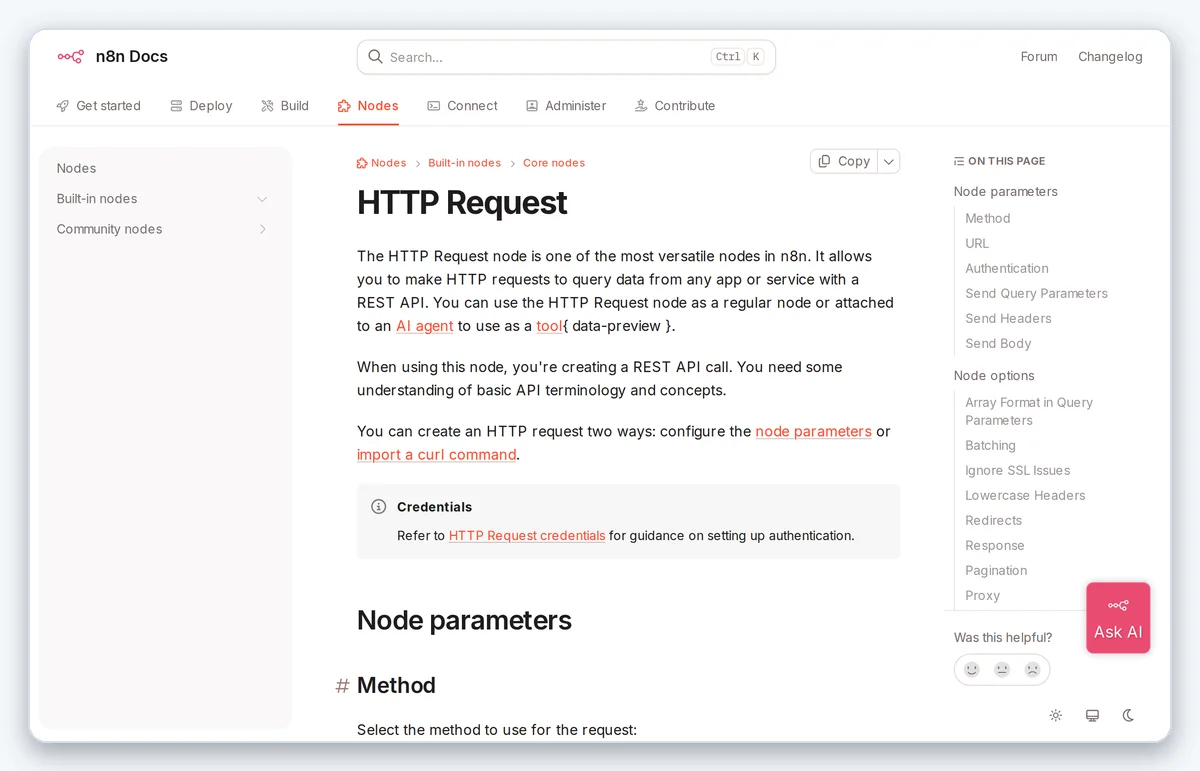Jump to Redirects outline entry
1200x771 pixels.
tap(993, 521)
